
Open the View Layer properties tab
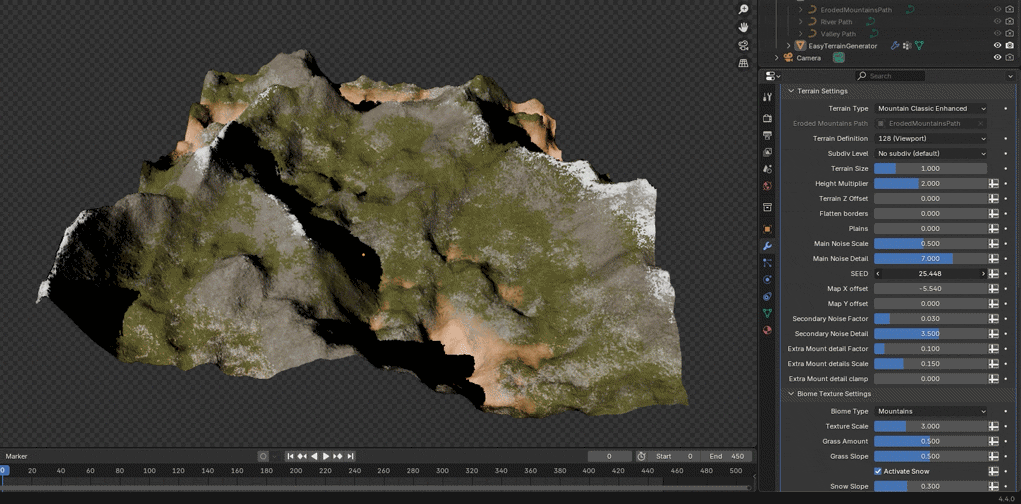point(767,152)
